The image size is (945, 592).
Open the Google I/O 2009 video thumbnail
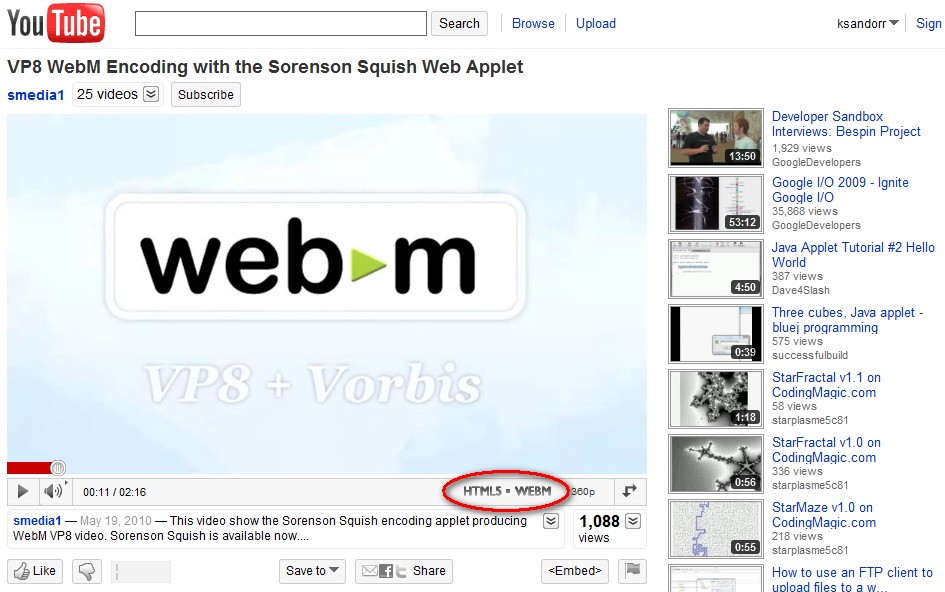tap(715, 203)
